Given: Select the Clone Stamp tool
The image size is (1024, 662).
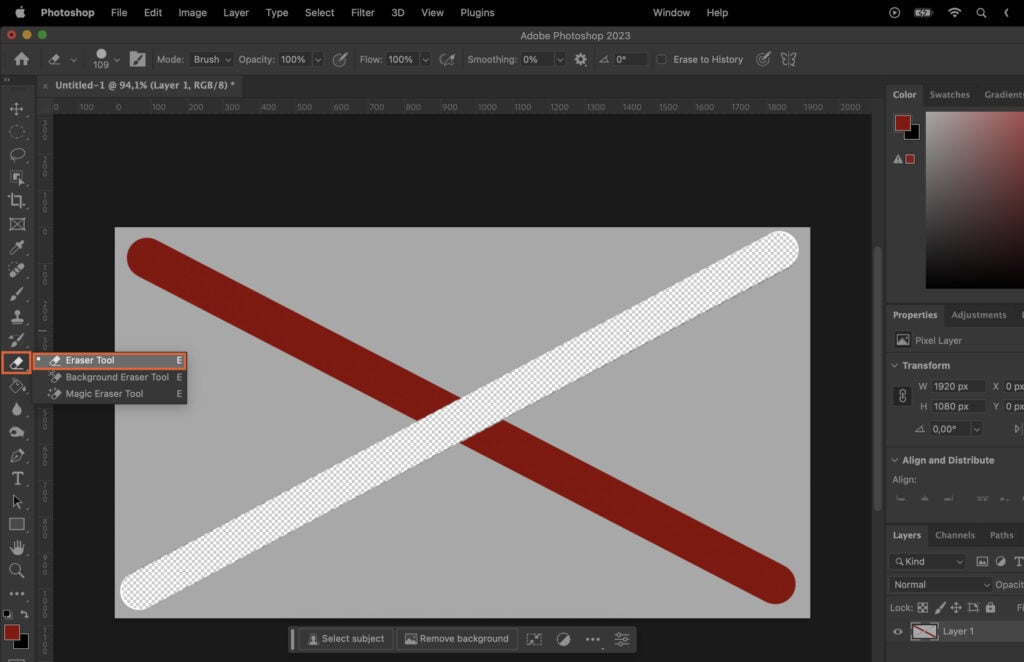Looking at the screenshot, I should click(x=16, y=317).
